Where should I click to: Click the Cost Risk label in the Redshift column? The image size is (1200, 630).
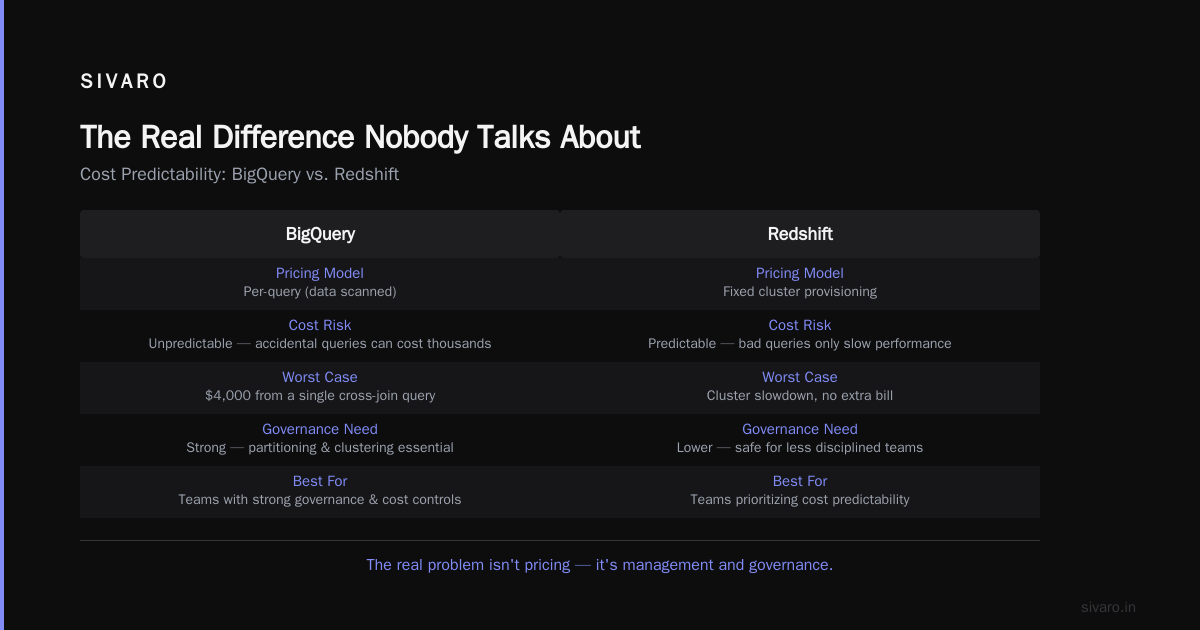tap(800, 325)
